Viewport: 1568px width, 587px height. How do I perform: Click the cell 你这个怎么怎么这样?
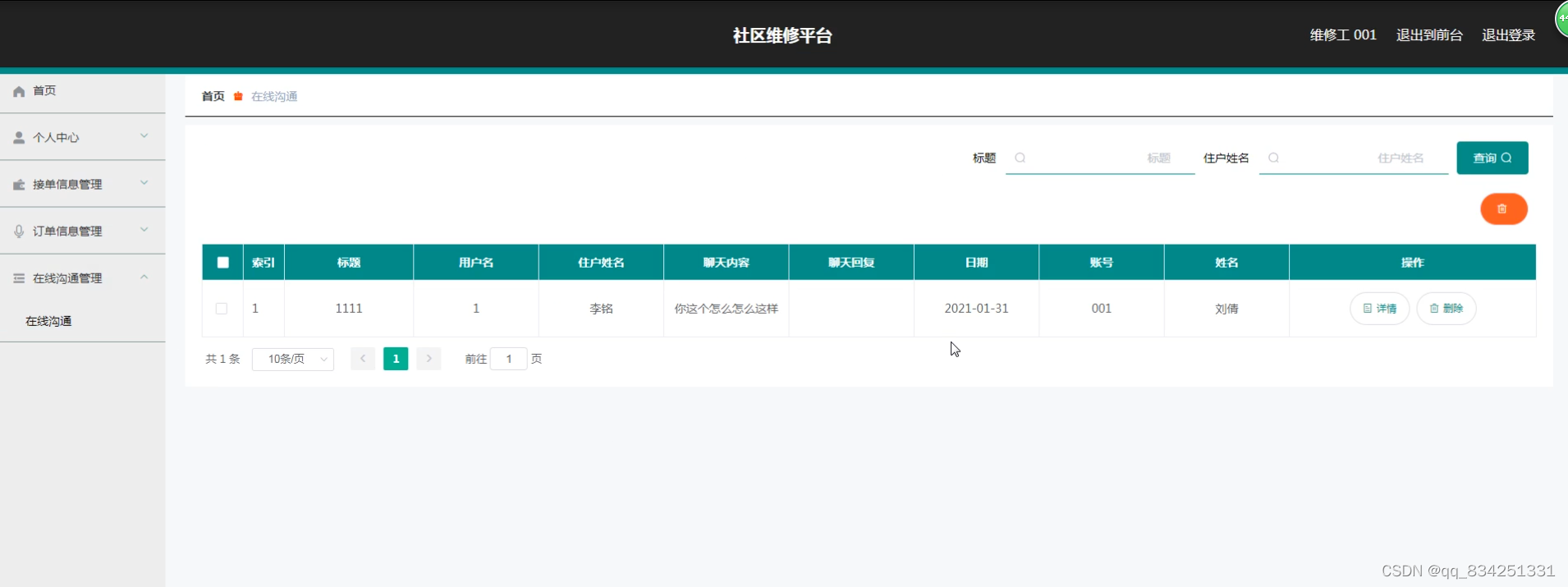[727, 309]
